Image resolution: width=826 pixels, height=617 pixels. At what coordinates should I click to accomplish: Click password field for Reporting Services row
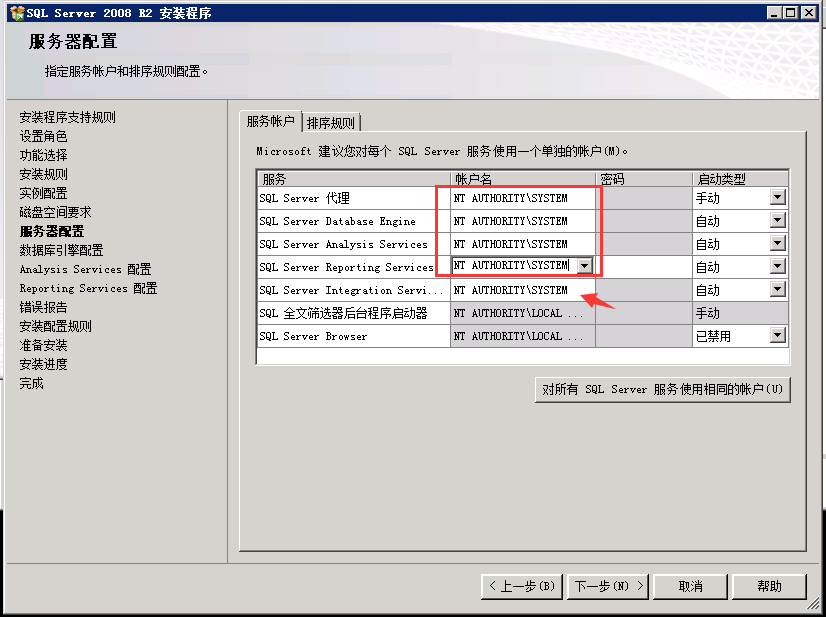[x=644, y=267]
